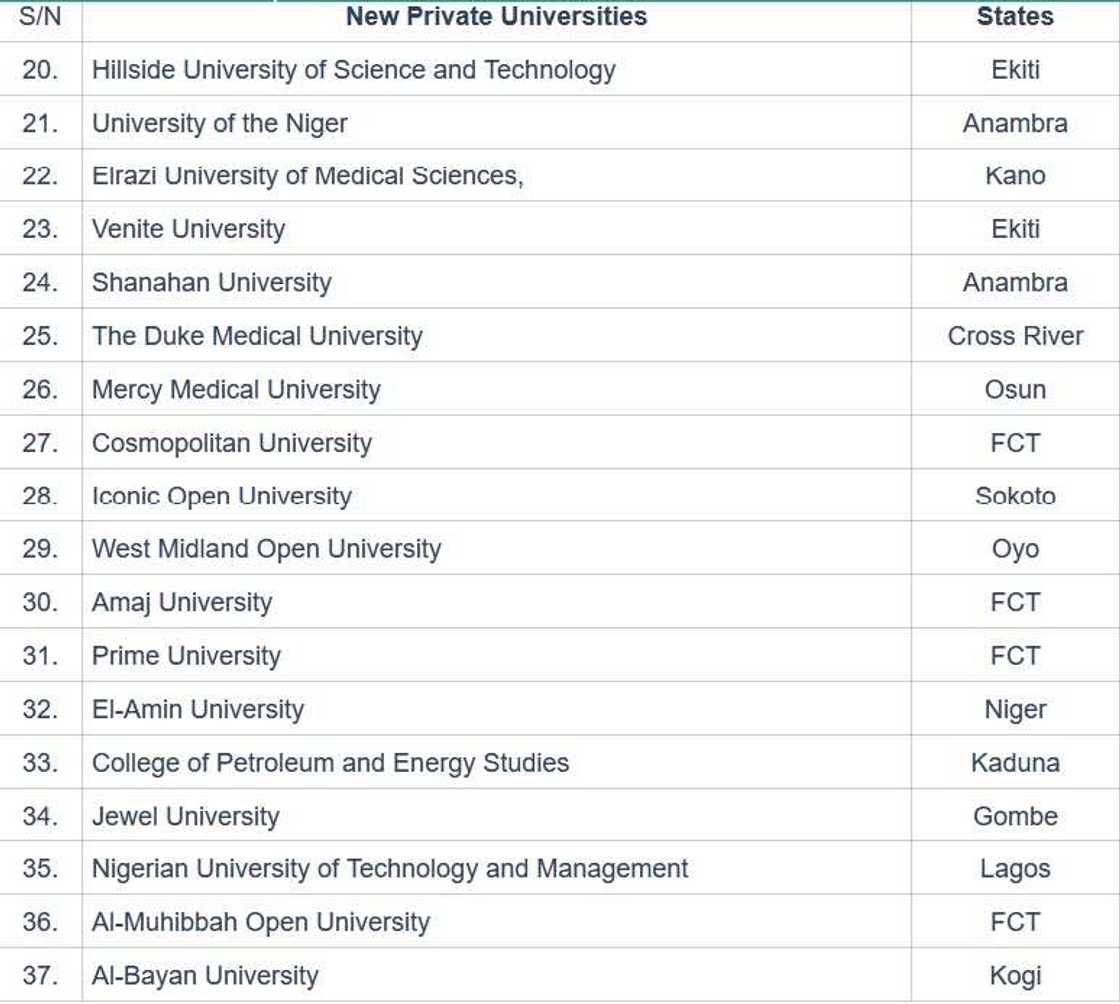
Task: Select the Kogi state cell
Action: (1015, 976)
